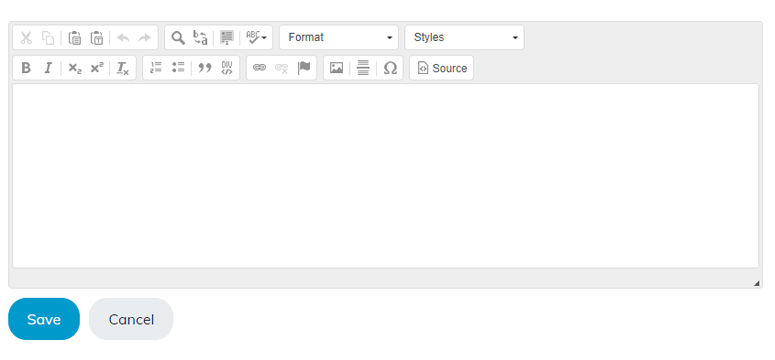Click the Undo arrow
Viewport: 775px width, 360px height.
coord(123,38)
